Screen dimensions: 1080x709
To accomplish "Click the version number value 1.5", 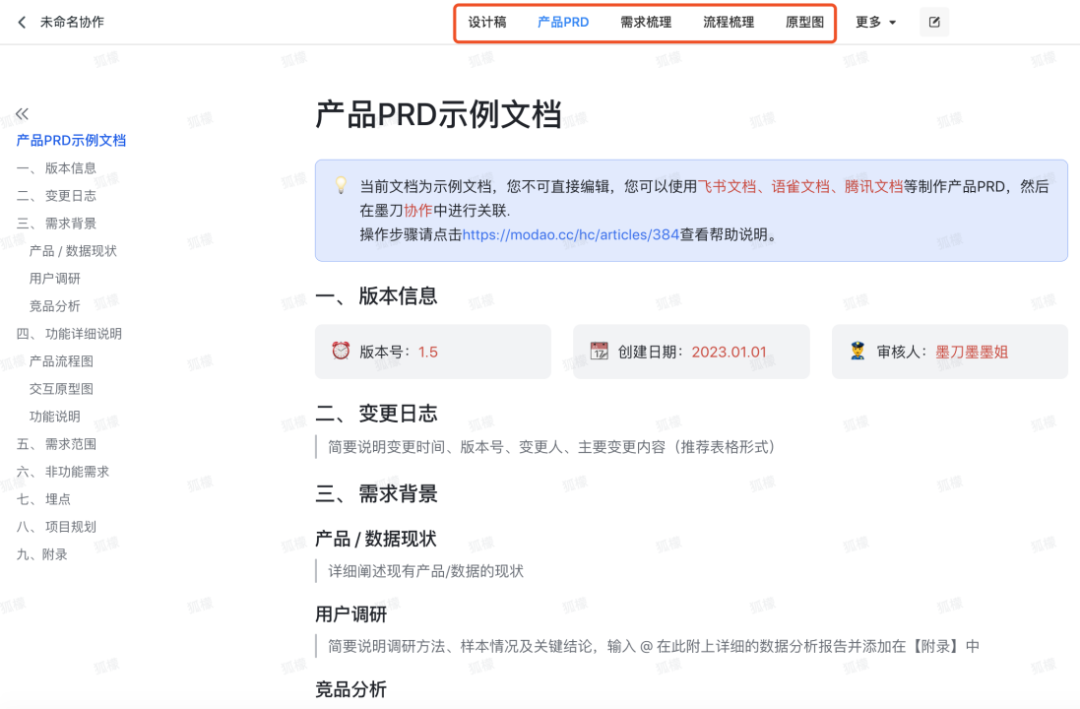I will tap(428, 351).
